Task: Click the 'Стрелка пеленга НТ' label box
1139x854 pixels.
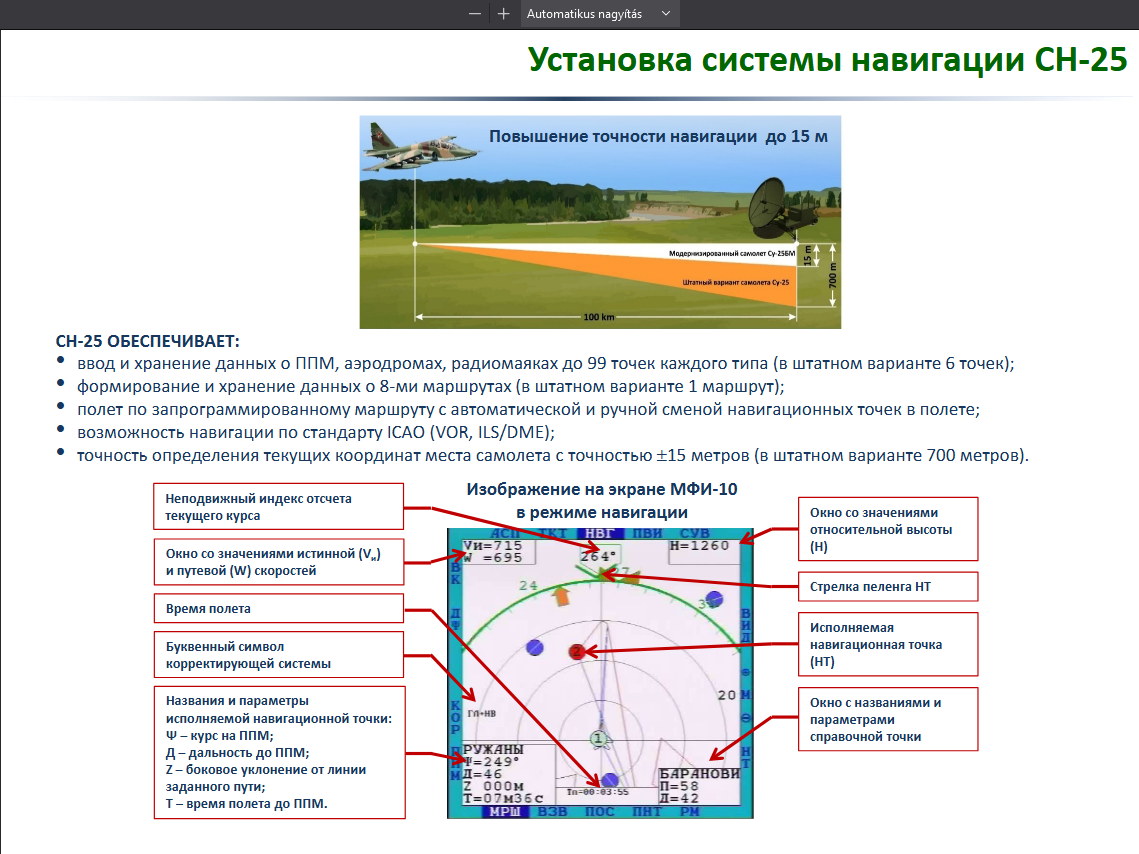Action: [888, 587]
